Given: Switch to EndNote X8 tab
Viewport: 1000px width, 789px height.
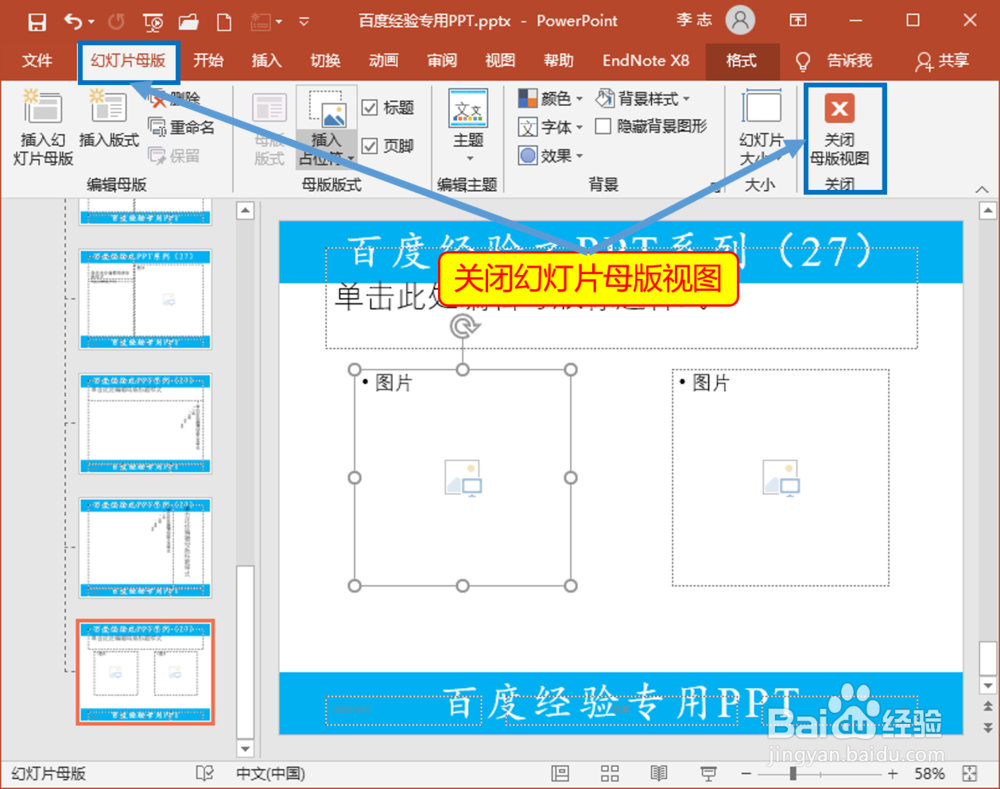Looking at the screenshot, I should click(x=645, y=61).
